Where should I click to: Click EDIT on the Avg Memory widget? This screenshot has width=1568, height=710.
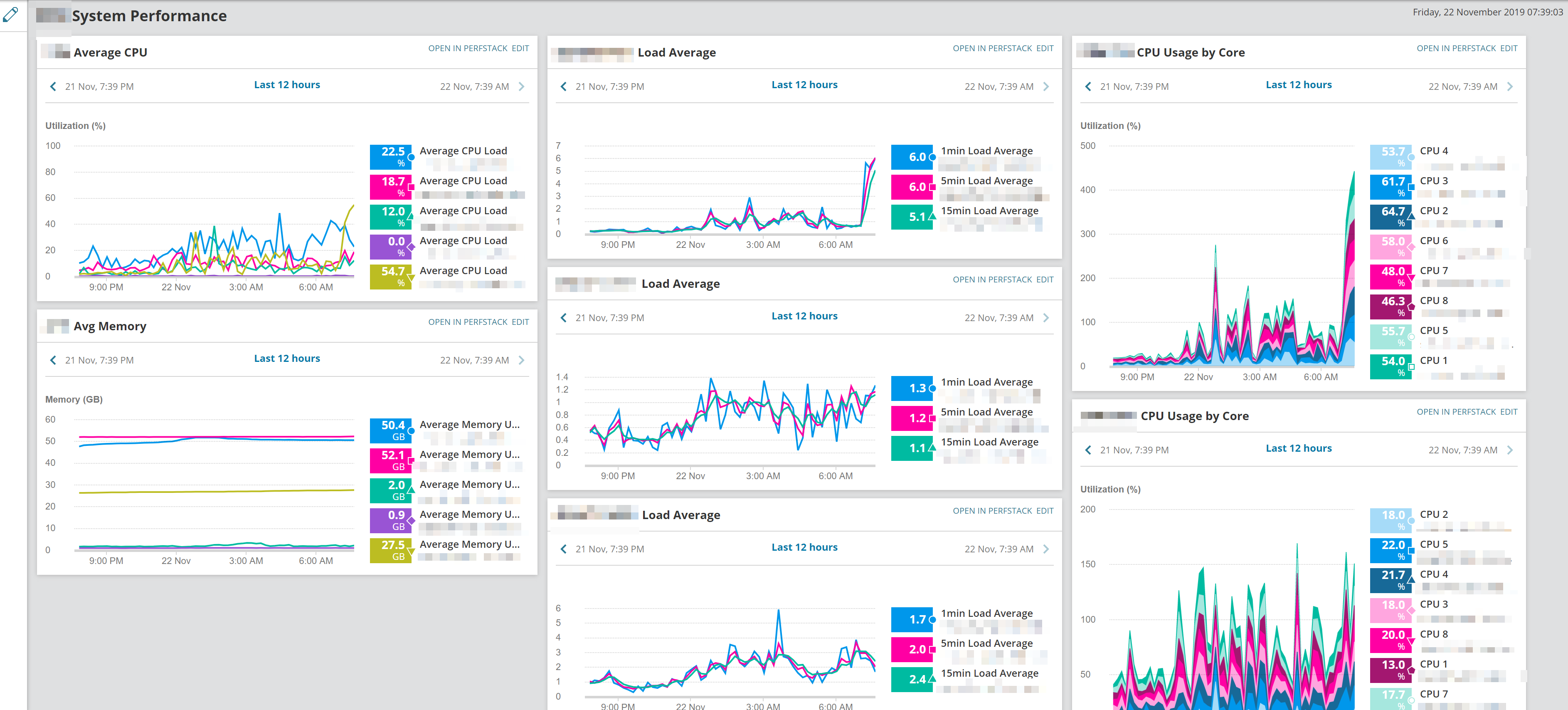coord(520,322)
